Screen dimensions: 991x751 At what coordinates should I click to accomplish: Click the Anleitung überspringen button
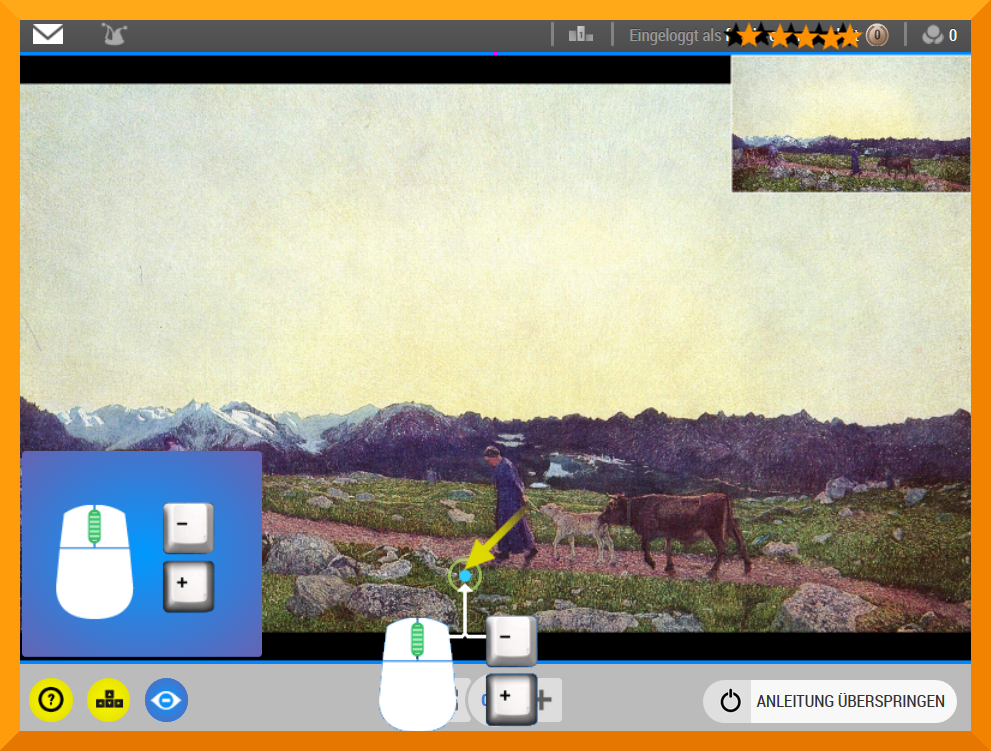point(830,701)
